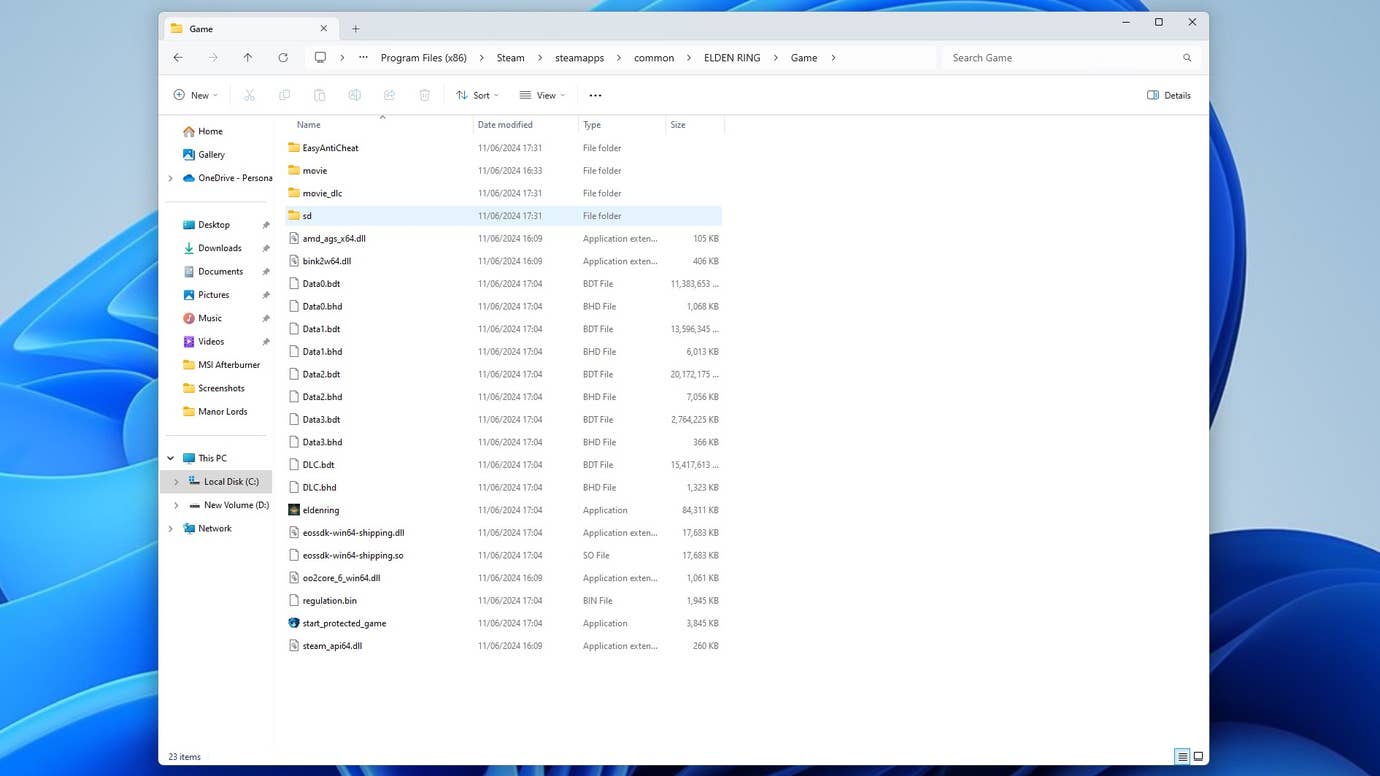Open Downloads in the sidebar
1380x776 pixels.
pyautogui.click(x=219, y=248)
